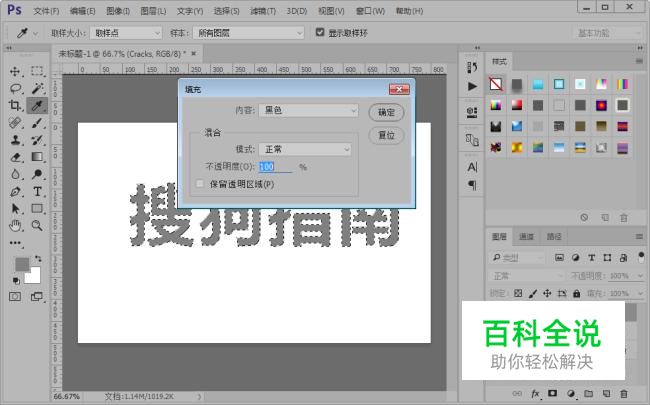Click 确定 in Fill dialog

pos(386,112)
